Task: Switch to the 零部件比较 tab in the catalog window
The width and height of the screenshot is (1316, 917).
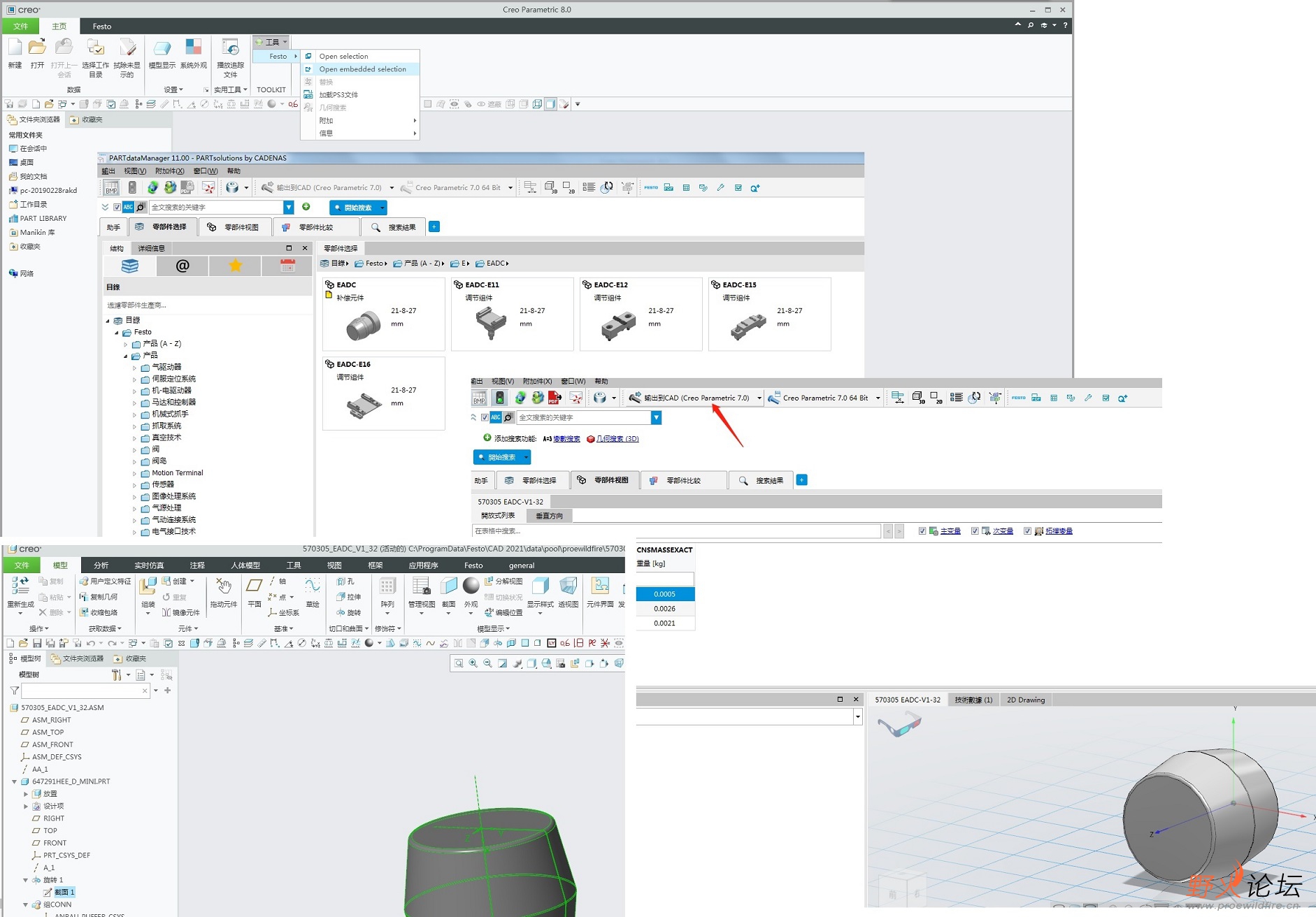Action: click(x=316, y=227)
